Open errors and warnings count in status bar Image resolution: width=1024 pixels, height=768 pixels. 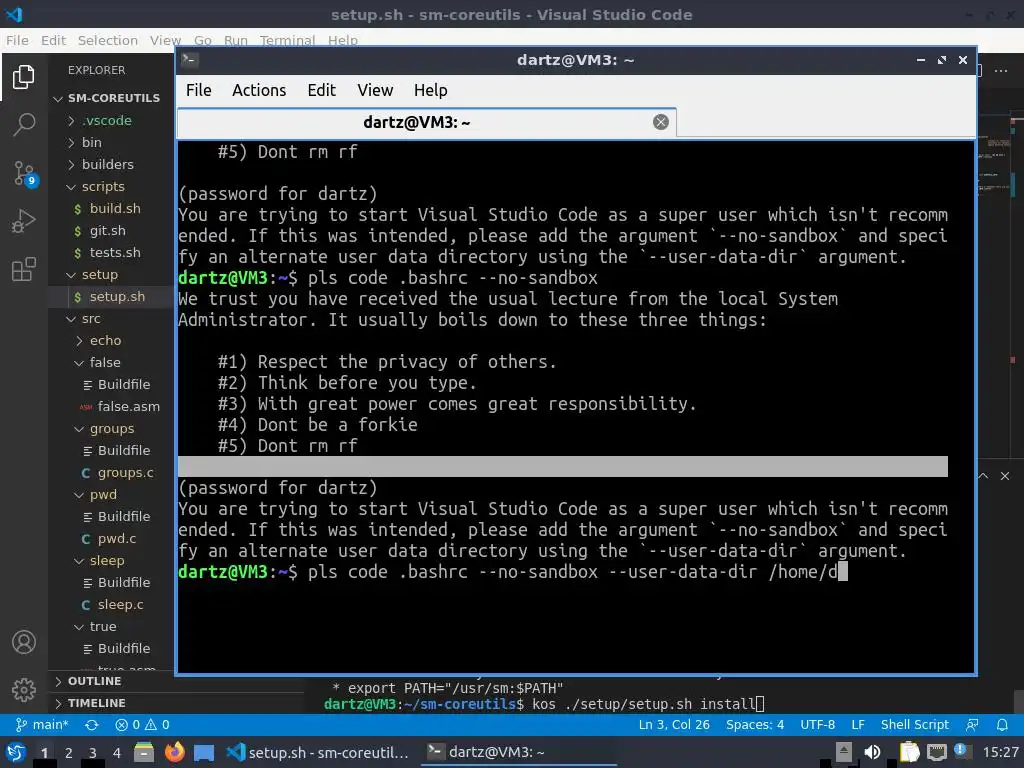(142, 724)
